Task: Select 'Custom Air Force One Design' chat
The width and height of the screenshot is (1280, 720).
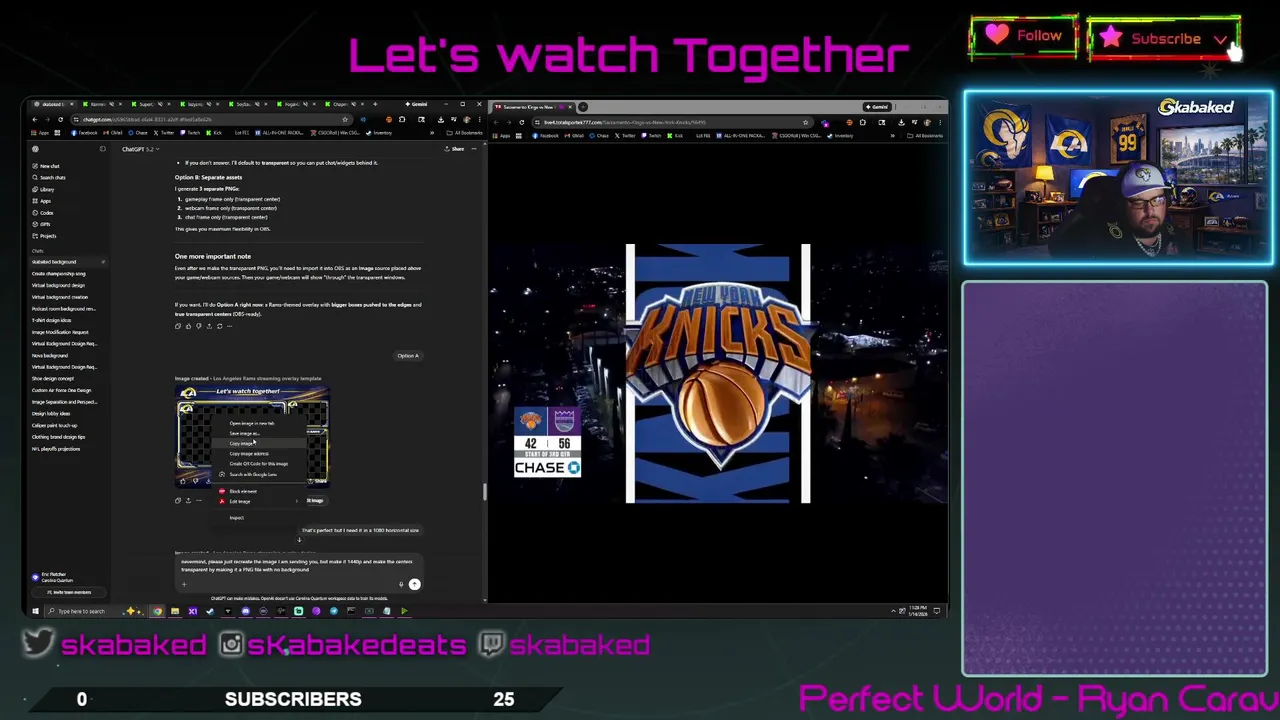Action: [61, 390]
